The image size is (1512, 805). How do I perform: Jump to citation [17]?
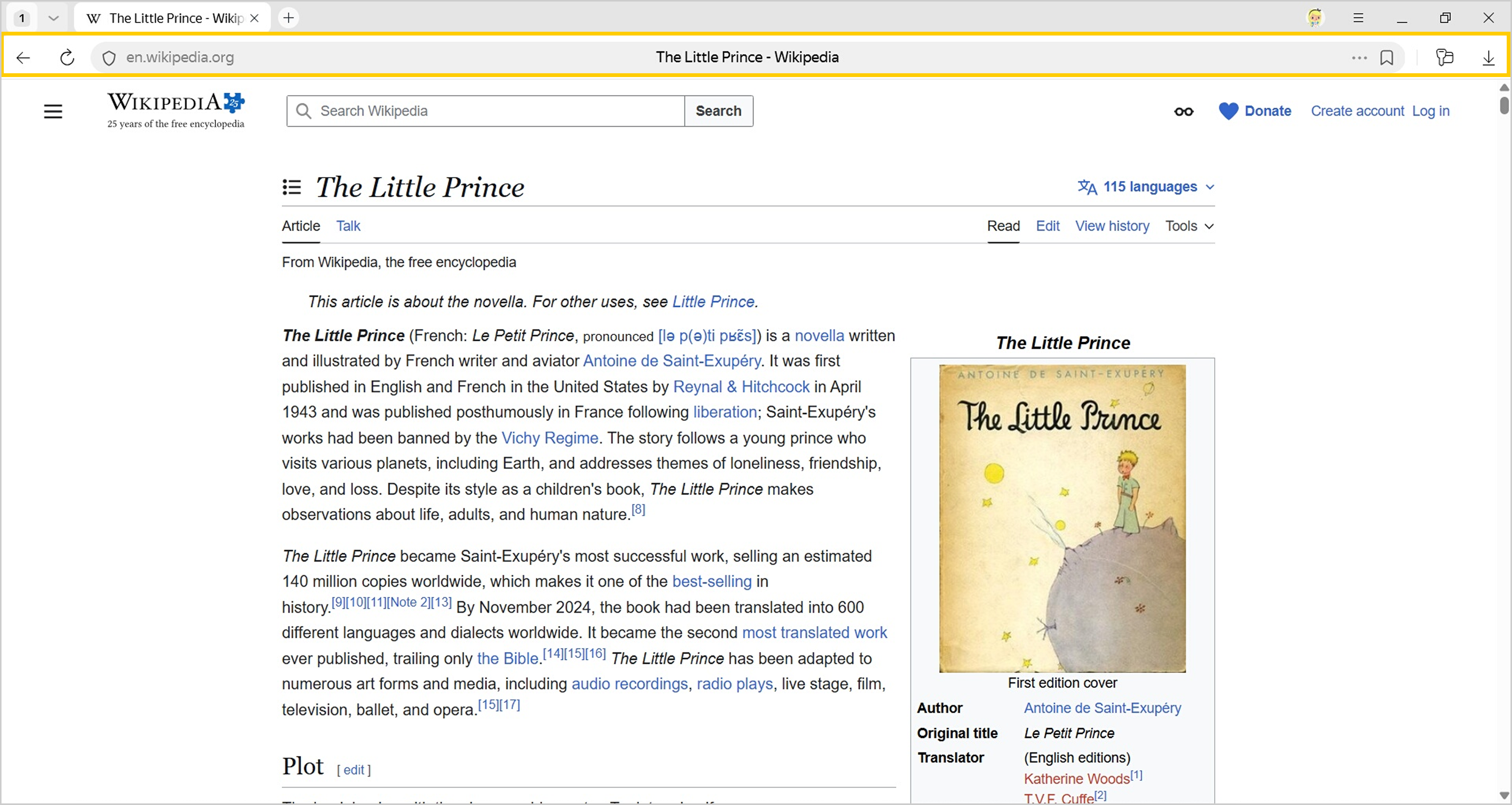pos(509,705)
